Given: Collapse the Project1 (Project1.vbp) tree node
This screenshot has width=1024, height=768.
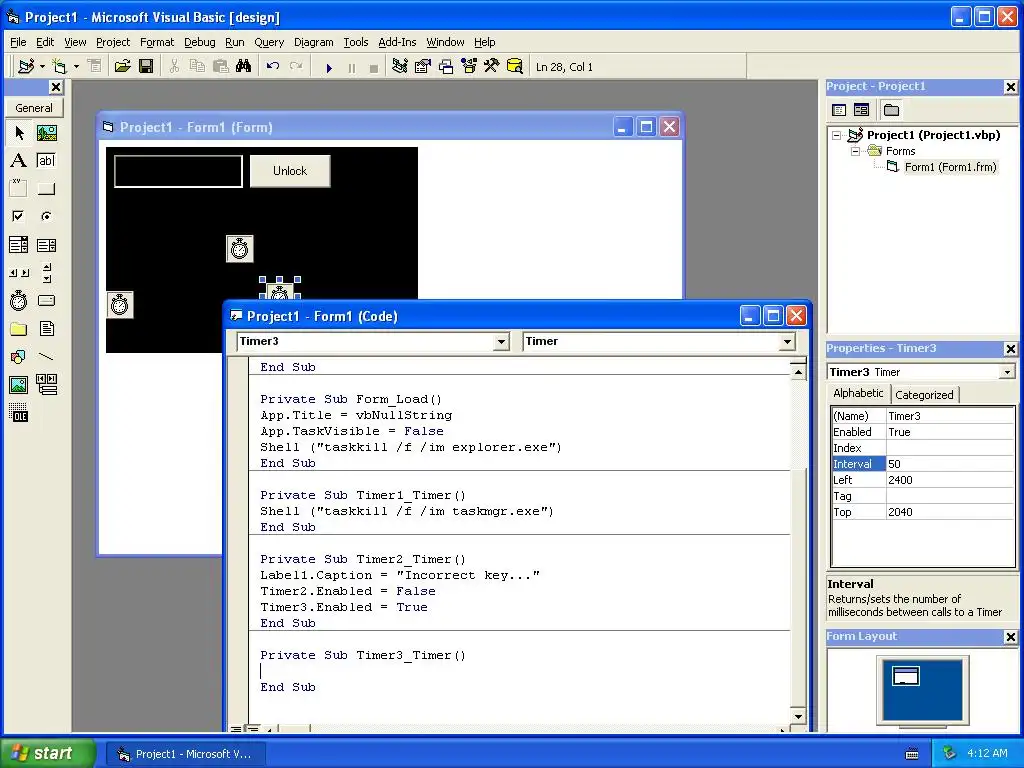Looking at the screenshot, I should coord(836,136).
